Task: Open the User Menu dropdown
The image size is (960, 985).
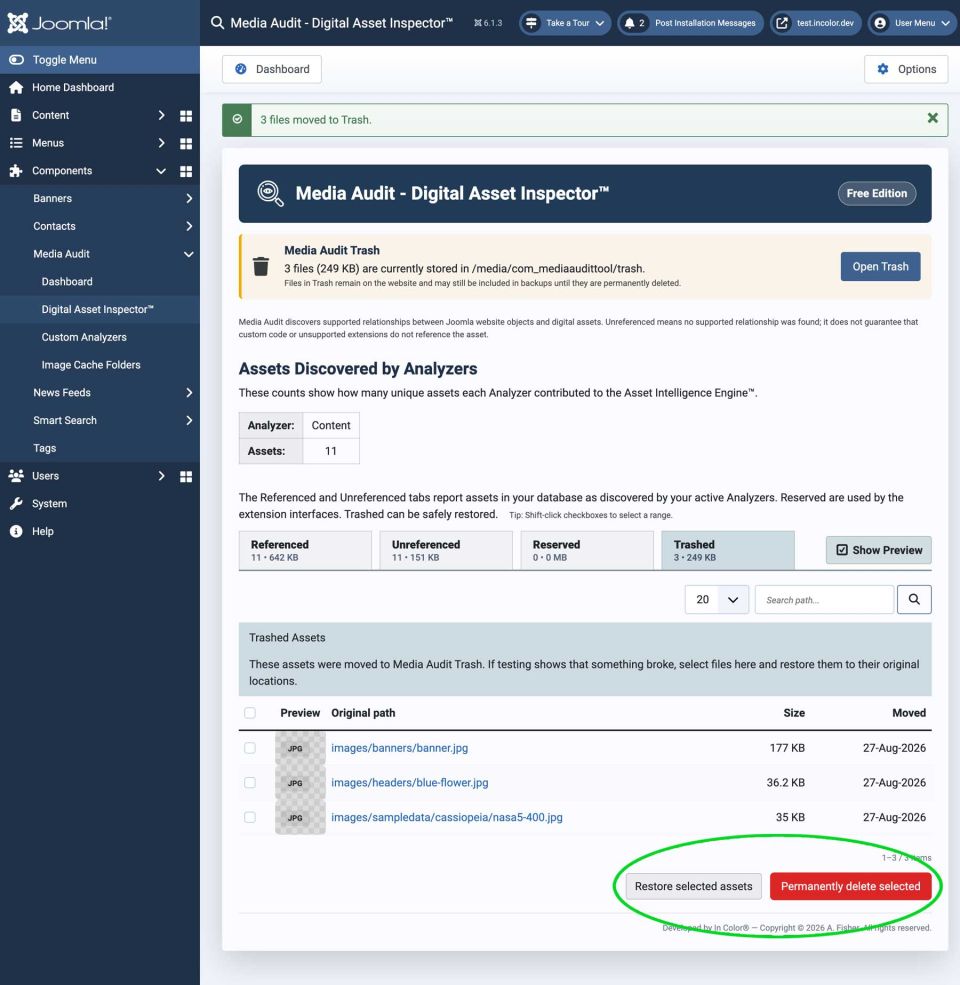Action: [913, 23]
